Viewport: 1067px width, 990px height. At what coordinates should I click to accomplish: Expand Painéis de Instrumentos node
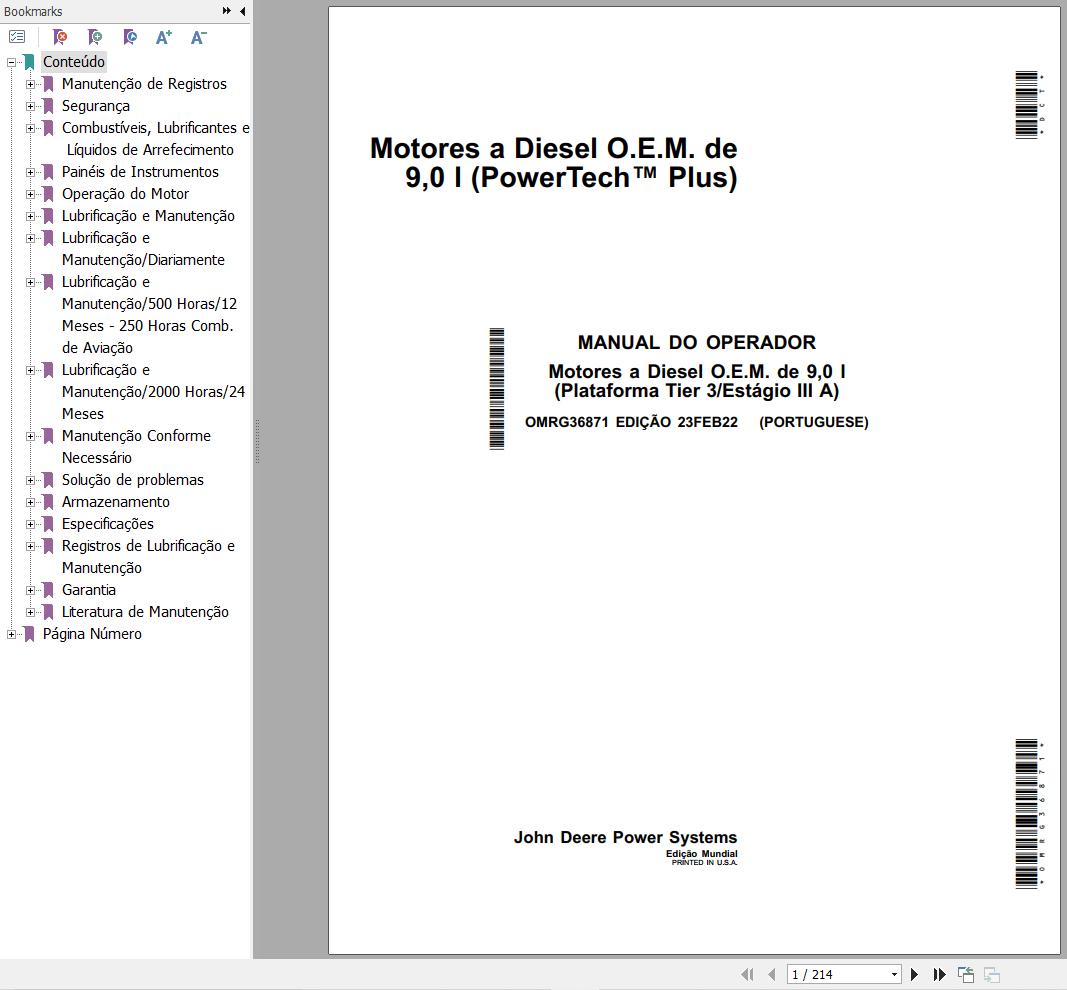[x=30, y=172]
